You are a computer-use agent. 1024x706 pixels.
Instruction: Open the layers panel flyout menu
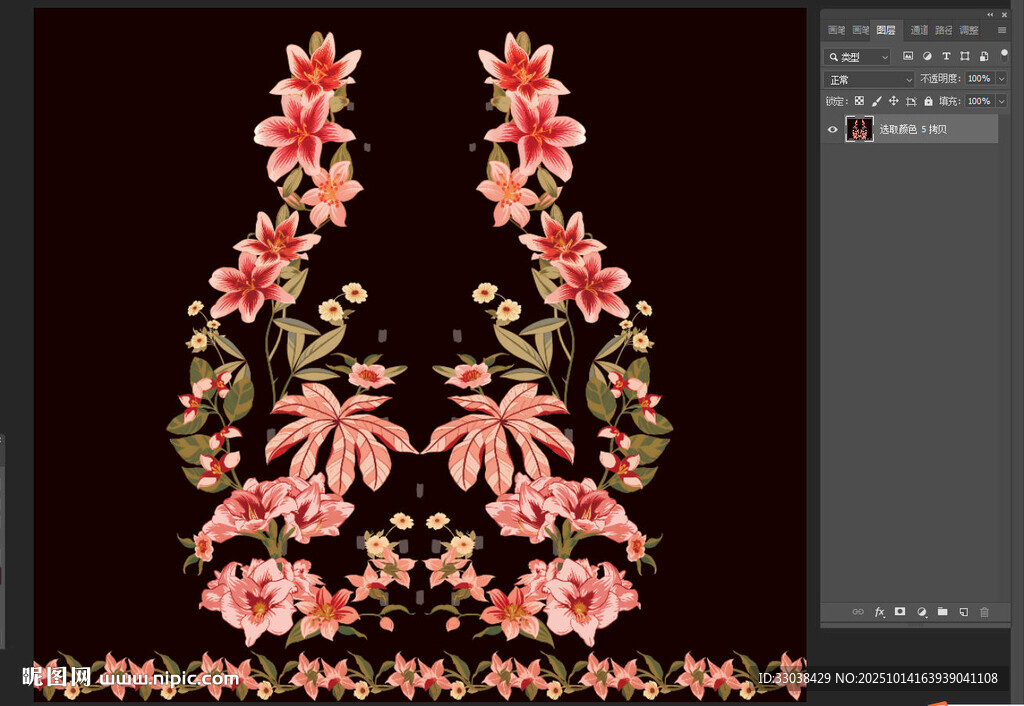(x=1002, y=30)
